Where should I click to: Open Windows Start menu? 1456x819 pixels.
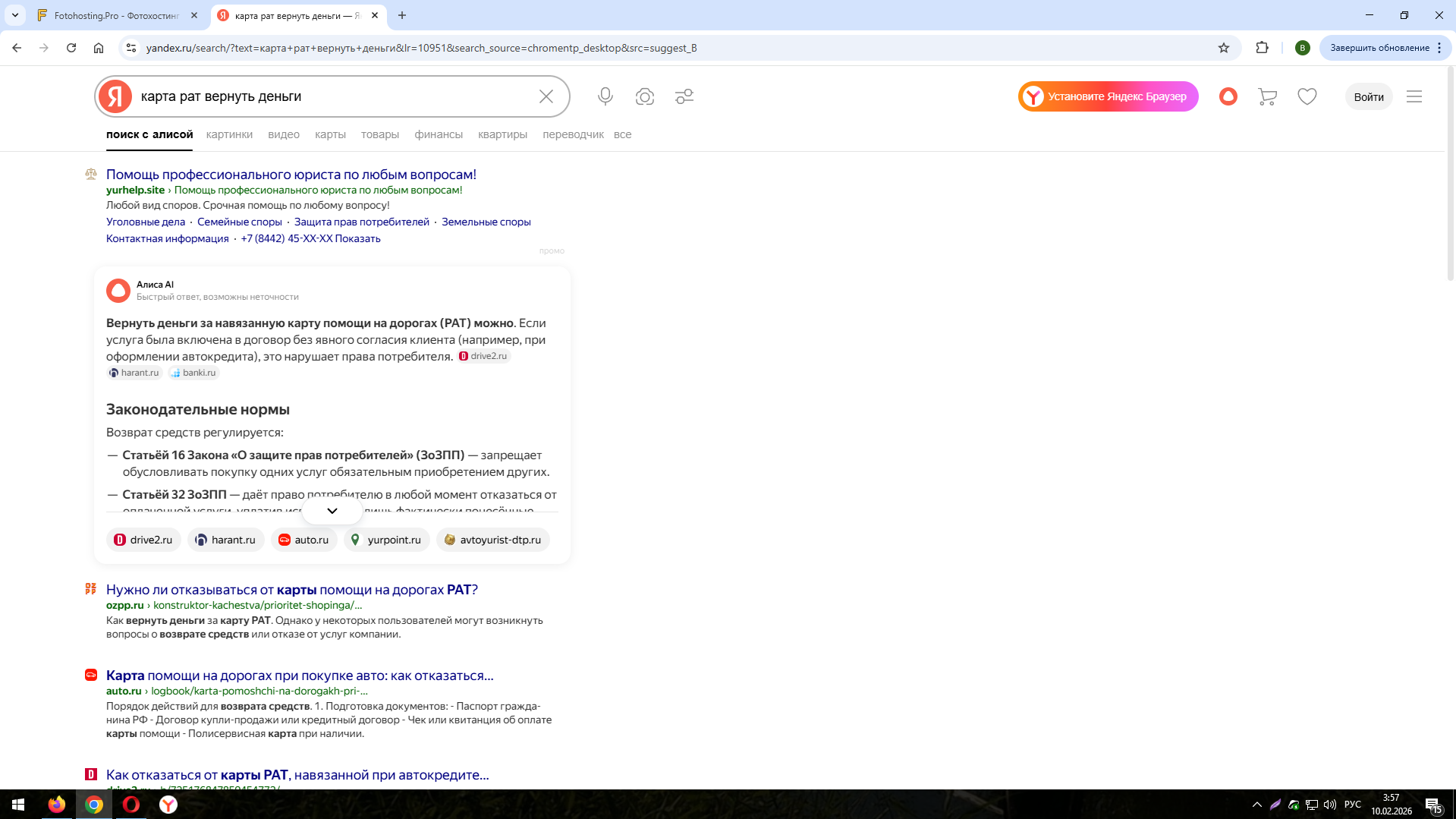pos(18,805)
